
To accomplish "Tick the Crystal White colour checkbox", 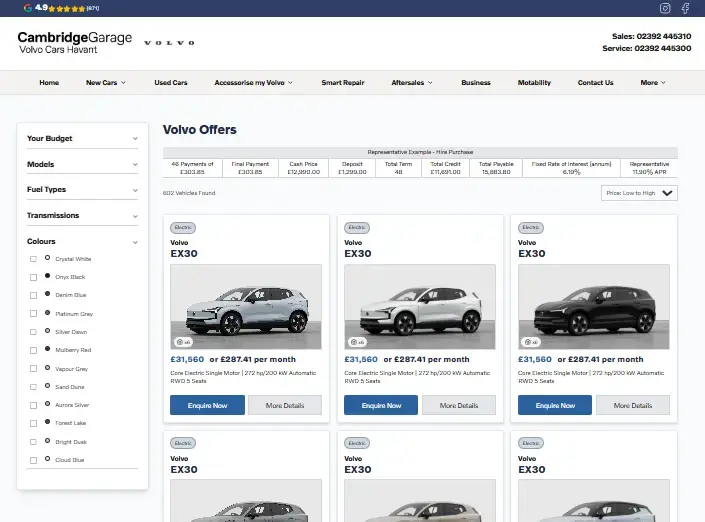I will 33,259.
